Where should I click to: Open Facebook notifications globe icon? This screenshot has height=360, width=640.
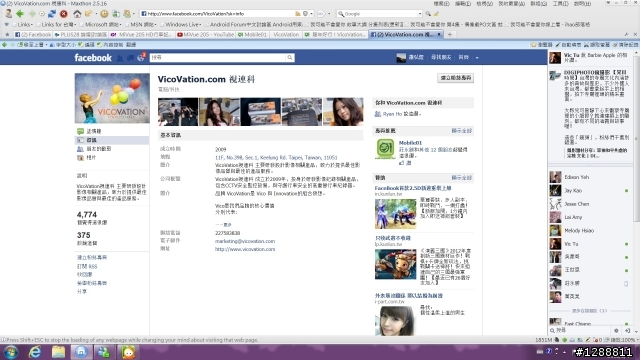click(141, 58)
